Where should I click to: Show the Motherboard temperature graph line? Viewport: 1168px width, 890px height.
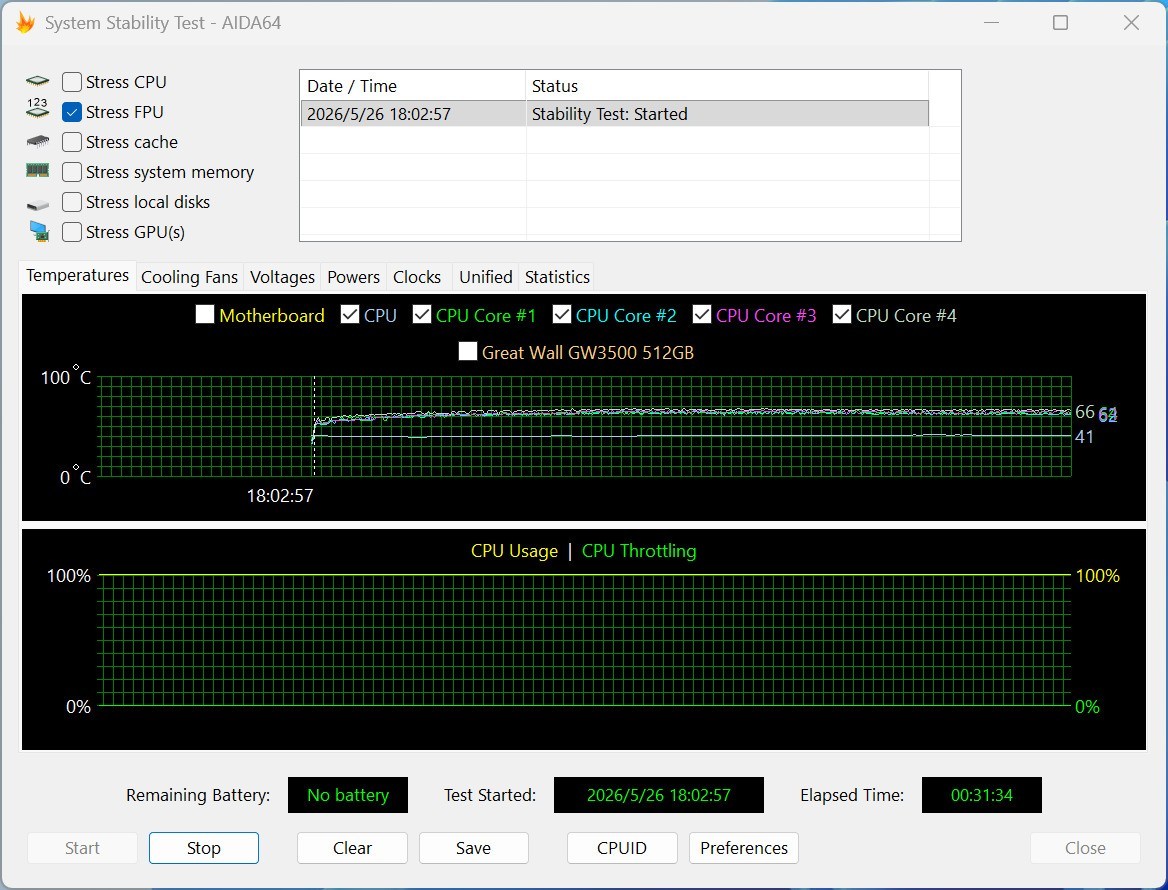coord(205,314)
